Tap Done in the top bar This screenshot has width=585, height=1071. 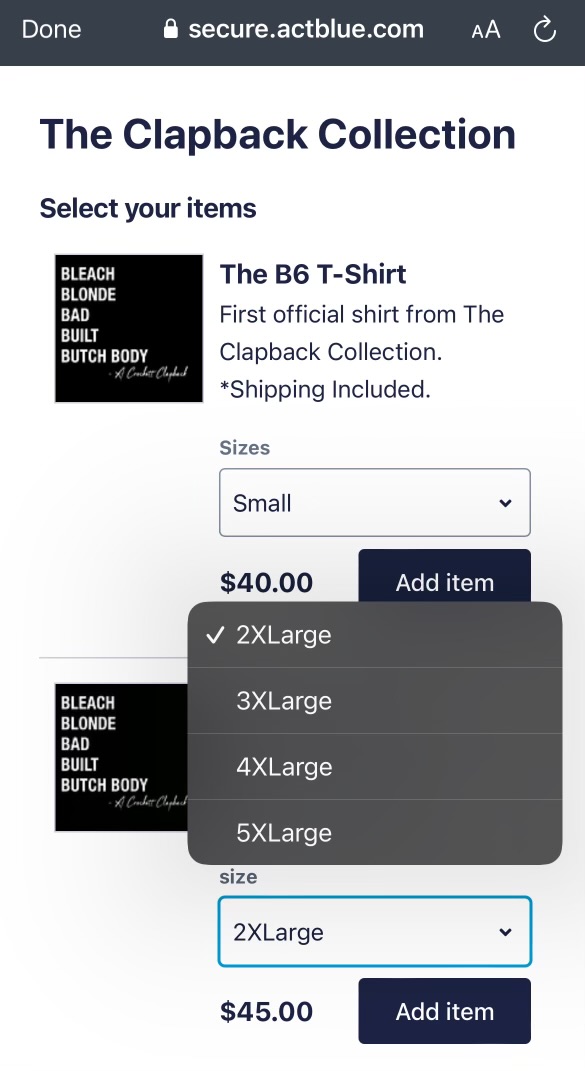point(51,29)
